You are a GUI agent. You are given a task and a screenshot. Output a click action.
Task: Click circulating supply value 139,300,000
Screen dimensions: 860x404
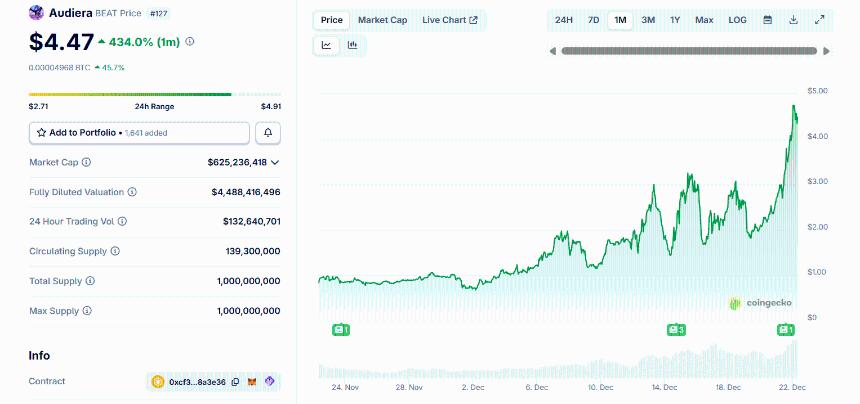tap(253, 251)
